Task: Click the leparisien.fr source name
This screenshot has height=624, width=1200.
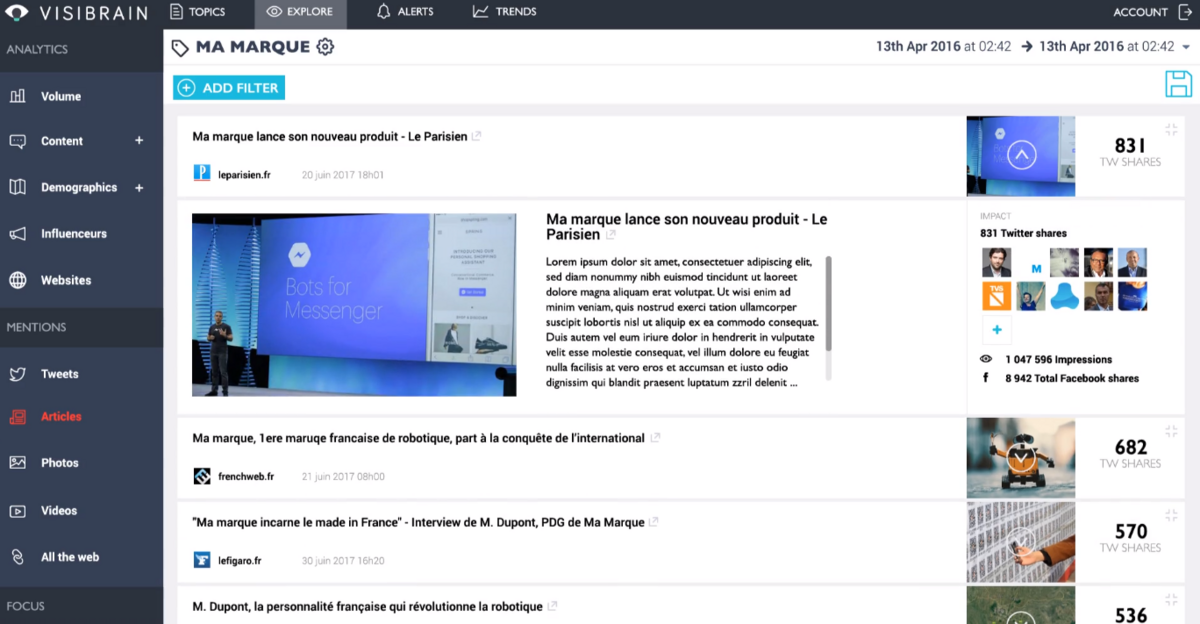Action: click(x=244, y=174)
